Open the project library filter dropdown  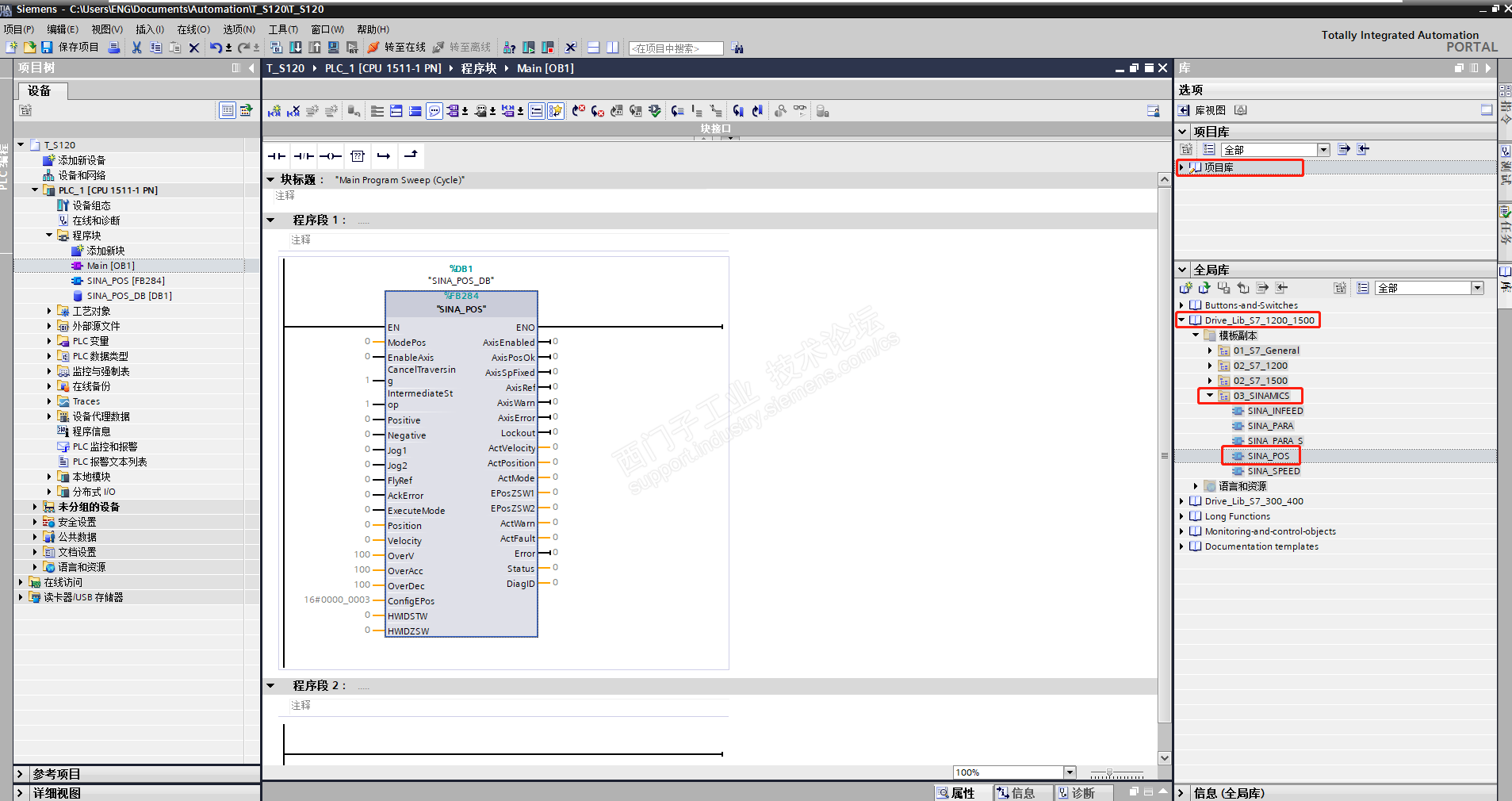click(x=1323, y=150)
